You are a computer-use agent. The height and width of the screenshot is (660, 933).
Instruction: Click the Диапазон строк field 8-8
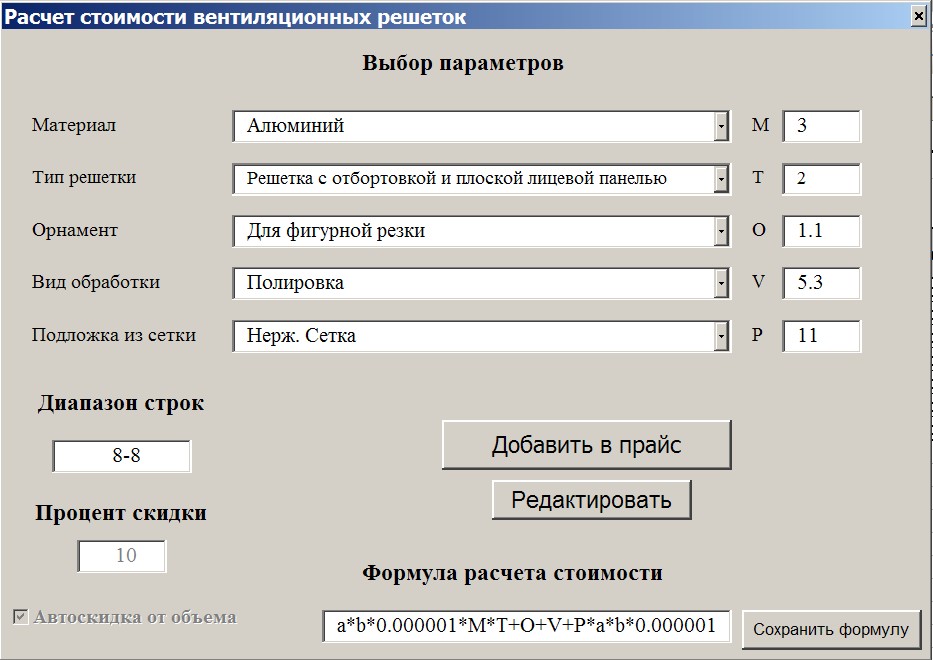122,456
